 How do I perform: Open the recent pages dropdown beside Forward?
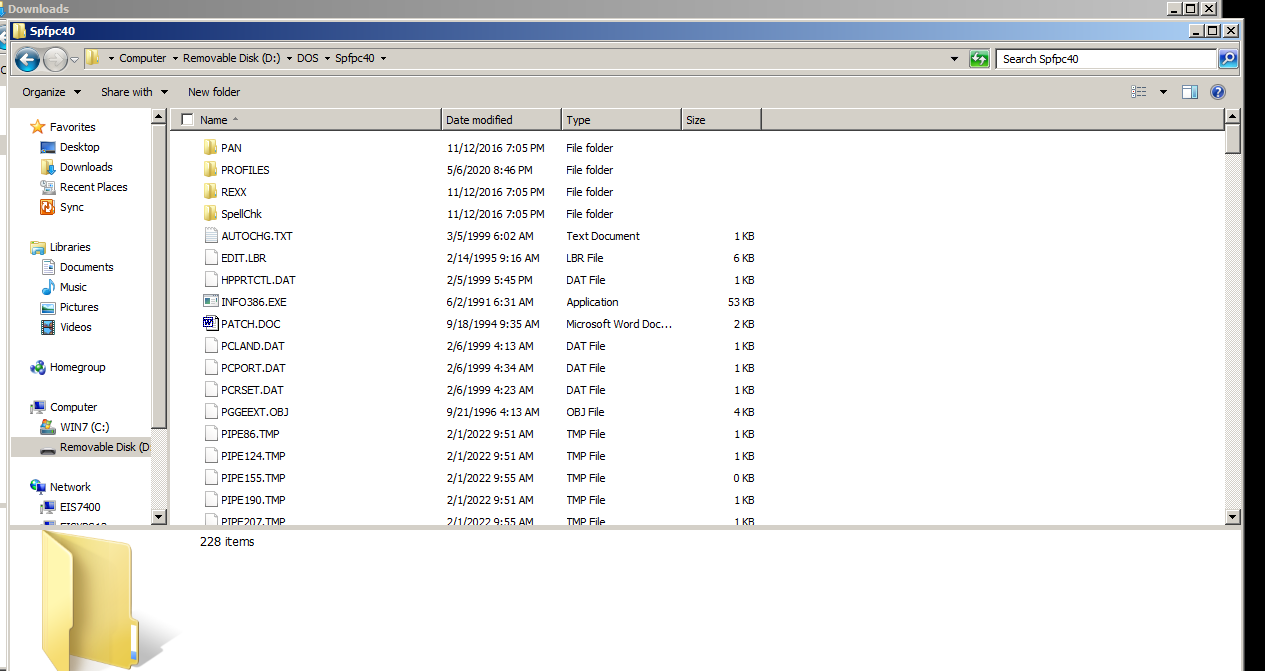75,59
